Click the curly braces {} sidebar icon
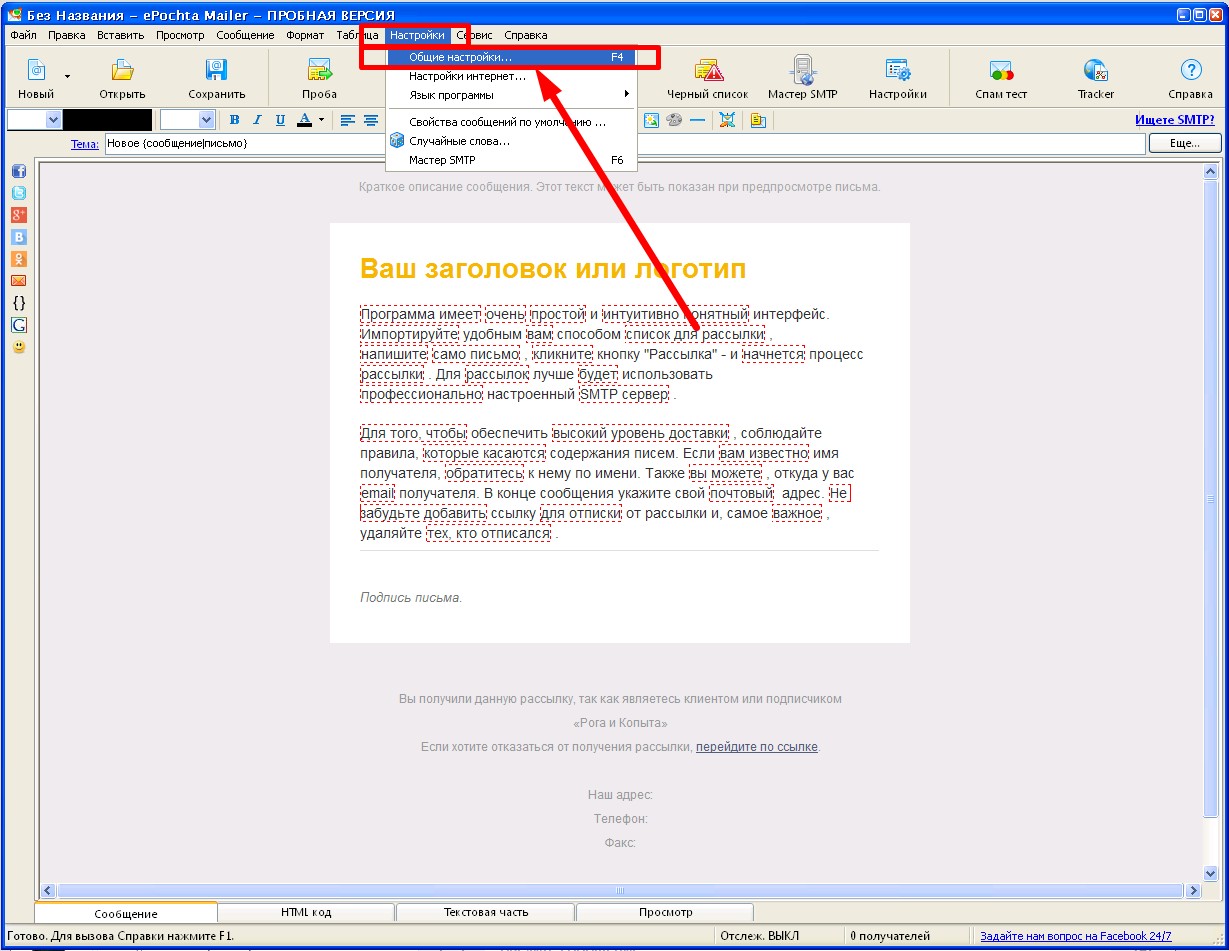 coord(18,302)
